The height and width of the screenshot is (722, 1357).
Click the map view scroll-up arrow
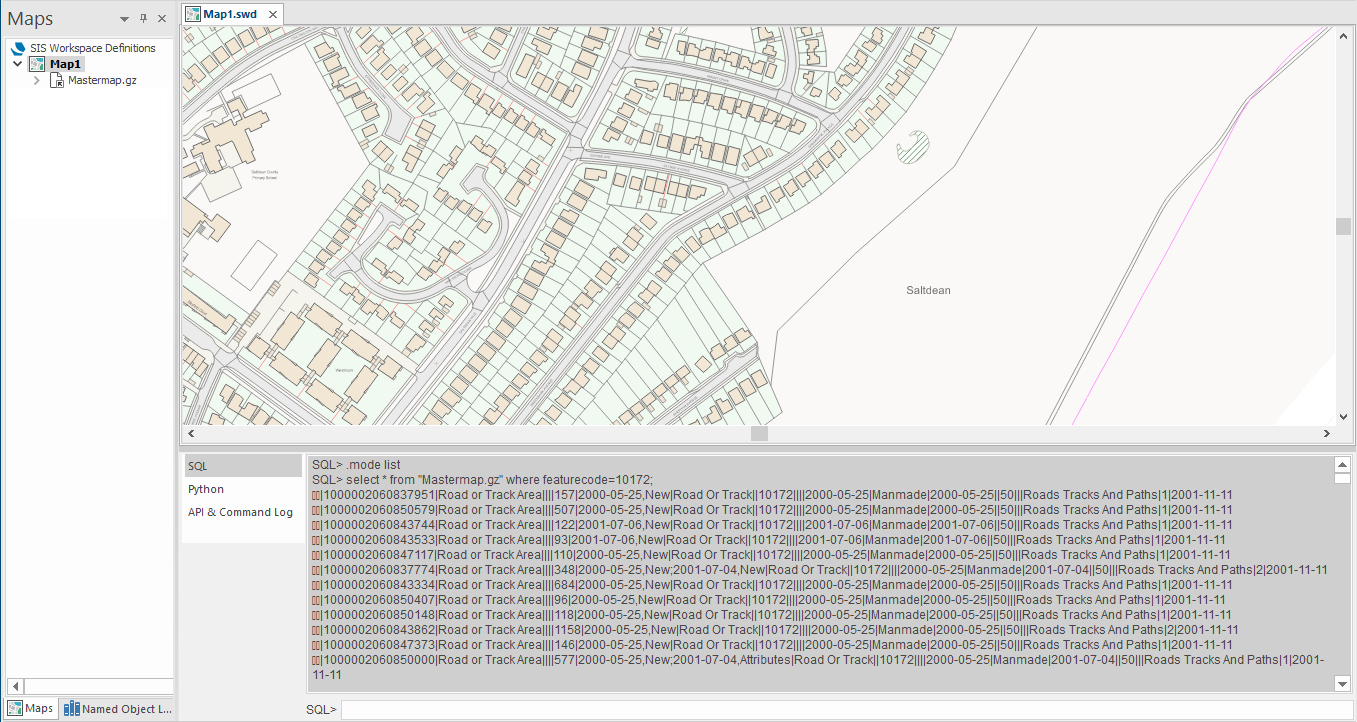click(x=1343, y=34)
